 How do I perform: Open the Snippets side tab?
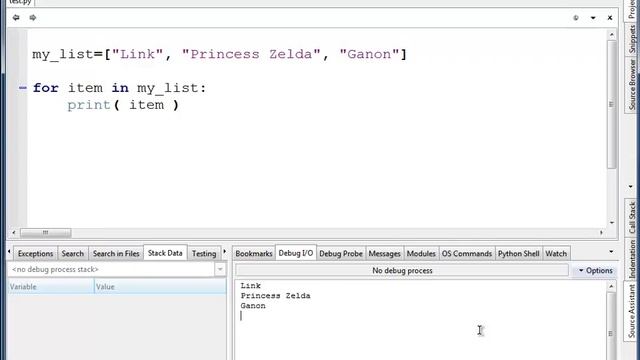click(632, 39)
